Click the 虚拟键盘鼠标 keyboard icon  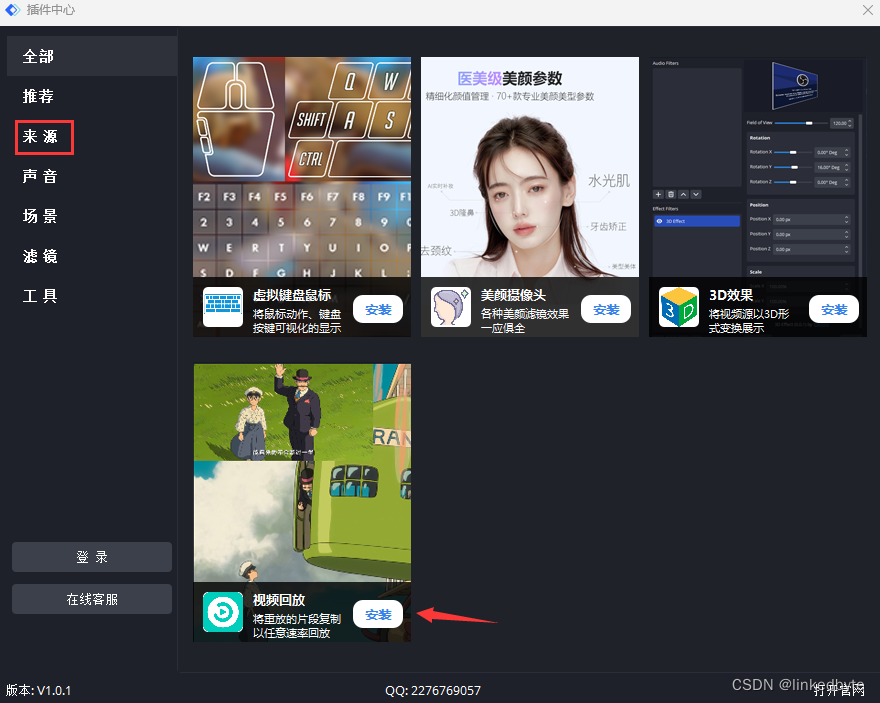223,307
